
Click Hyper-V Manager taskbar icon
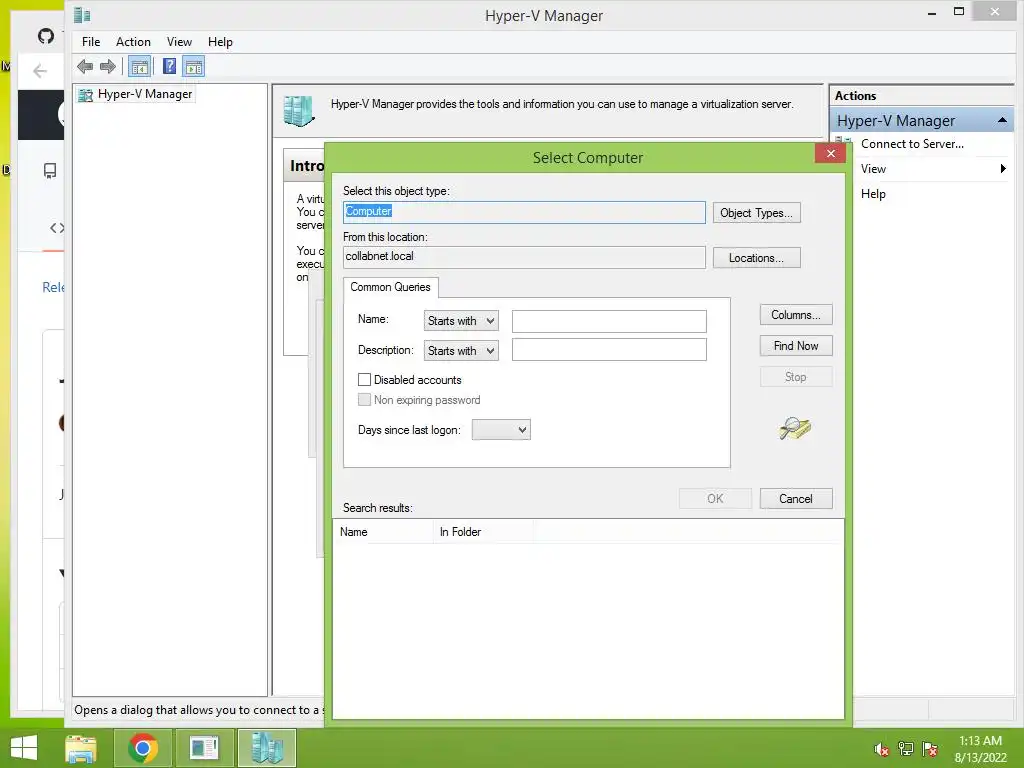click(266, 748)
